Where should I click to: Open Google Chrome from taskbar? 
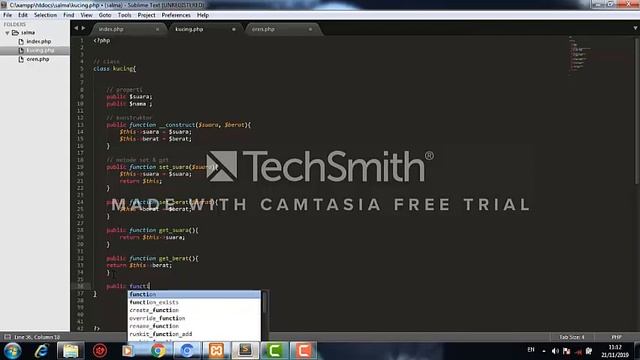[158, 351]
